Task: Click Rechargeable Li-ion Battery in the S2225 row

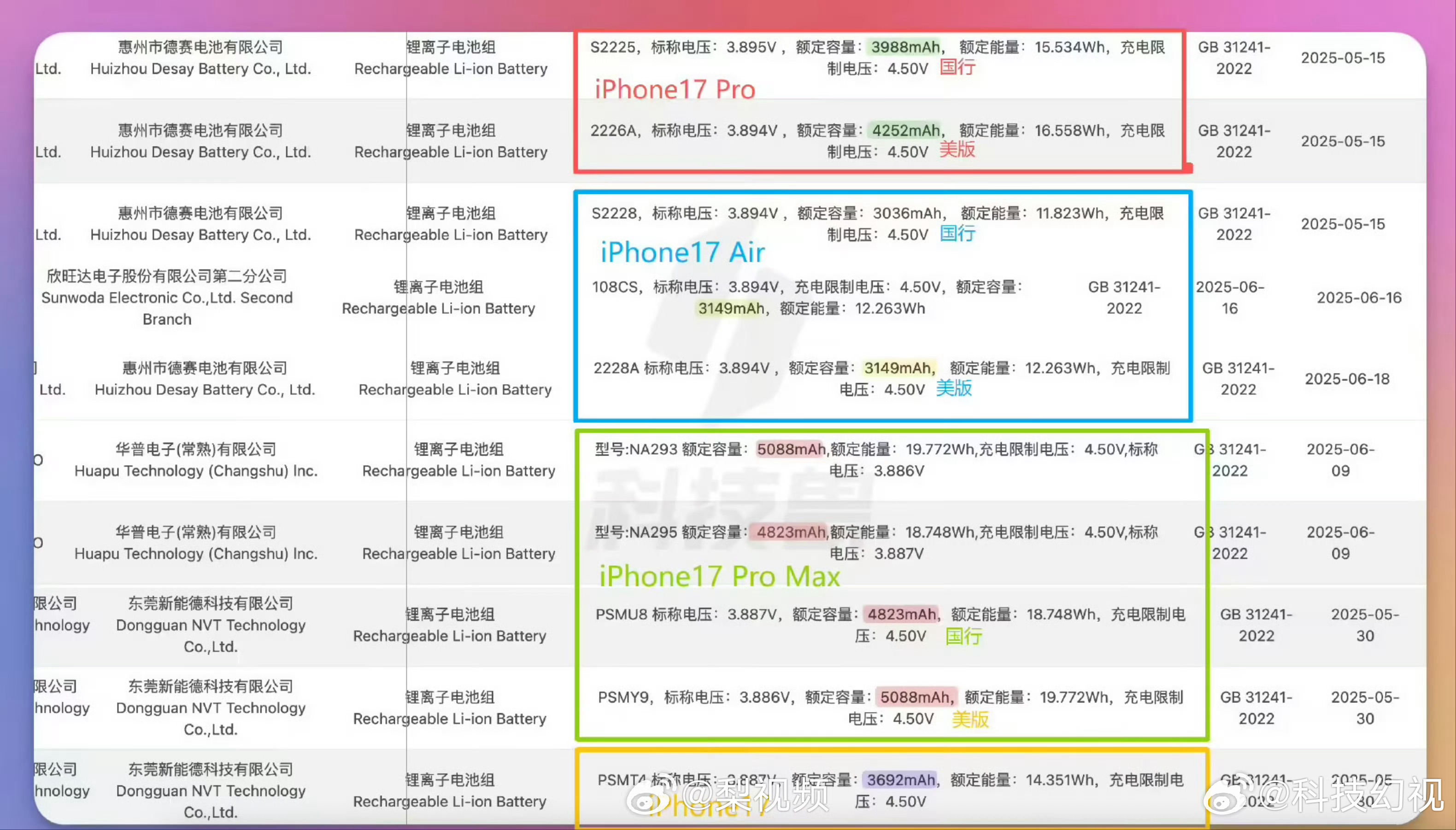Action: click(x=450, y=69)
